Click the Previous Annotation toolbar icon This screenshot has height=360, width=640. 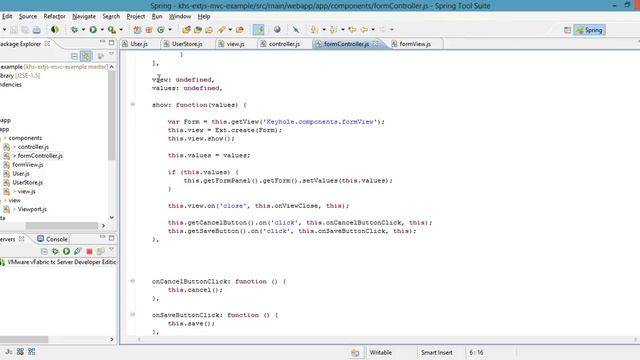tap(333, 29)
